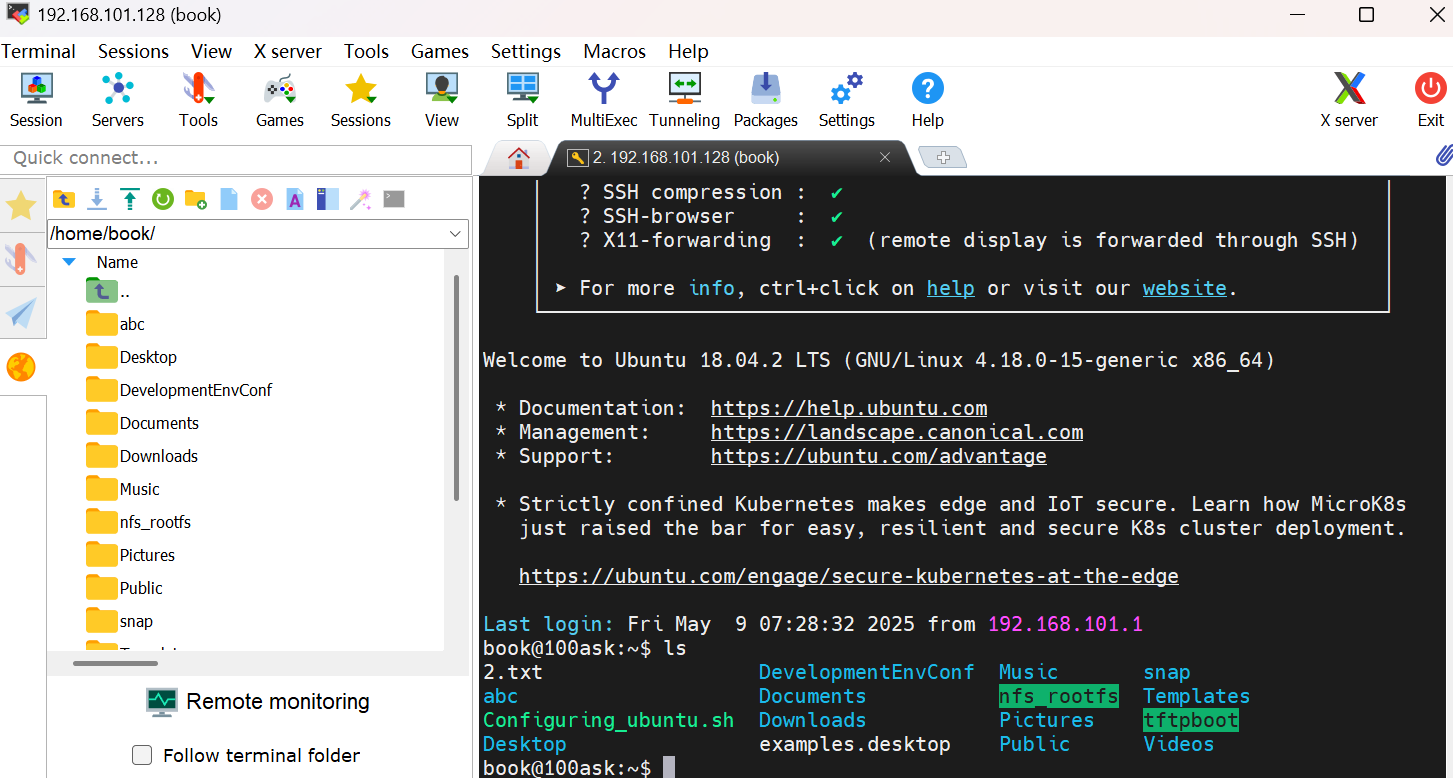
Task: Click the red delete selected files icon
Action: 262,199
